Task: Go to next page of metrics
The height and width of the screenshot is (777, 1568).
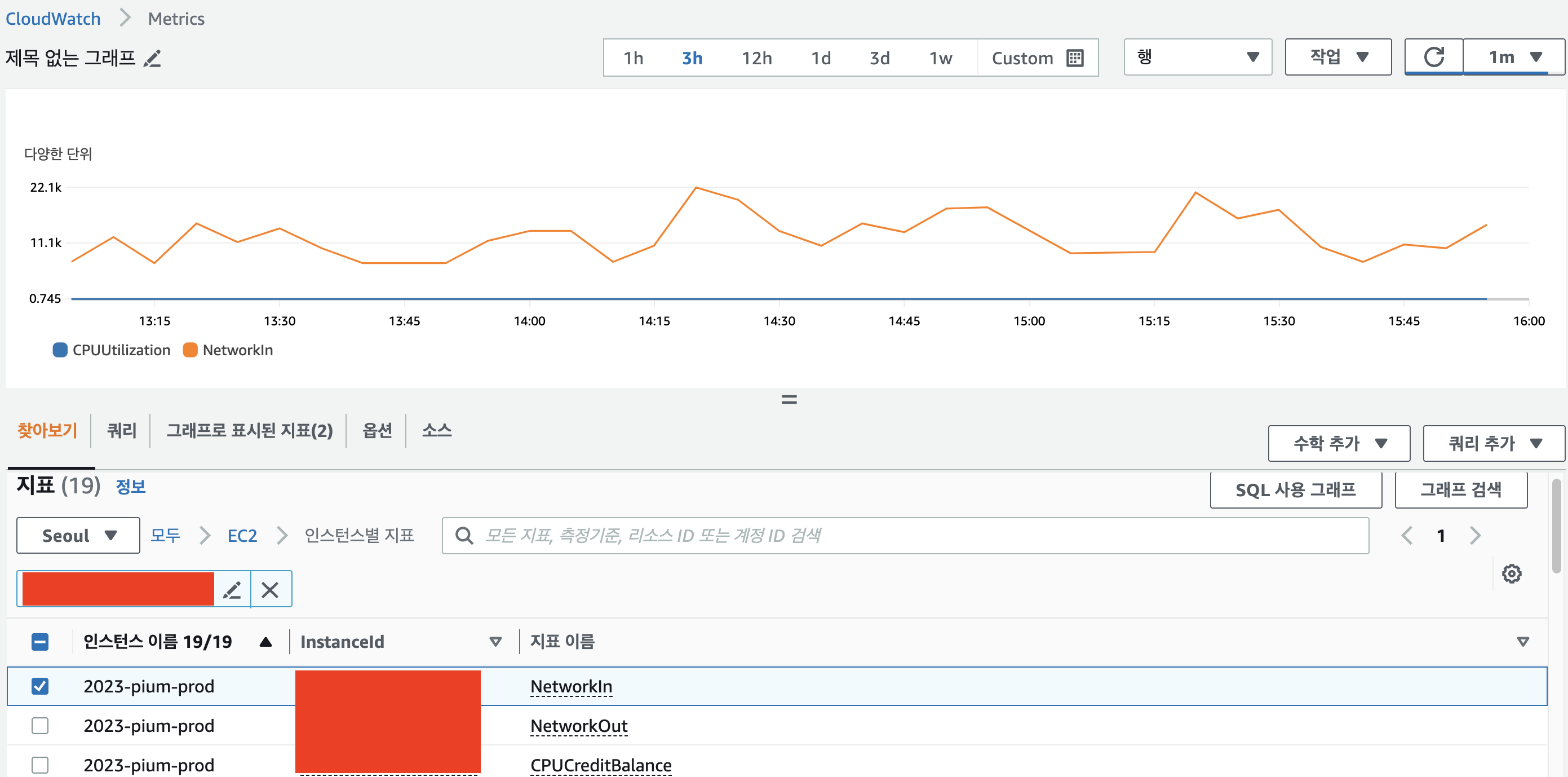Action: [x=1475, y=535]
